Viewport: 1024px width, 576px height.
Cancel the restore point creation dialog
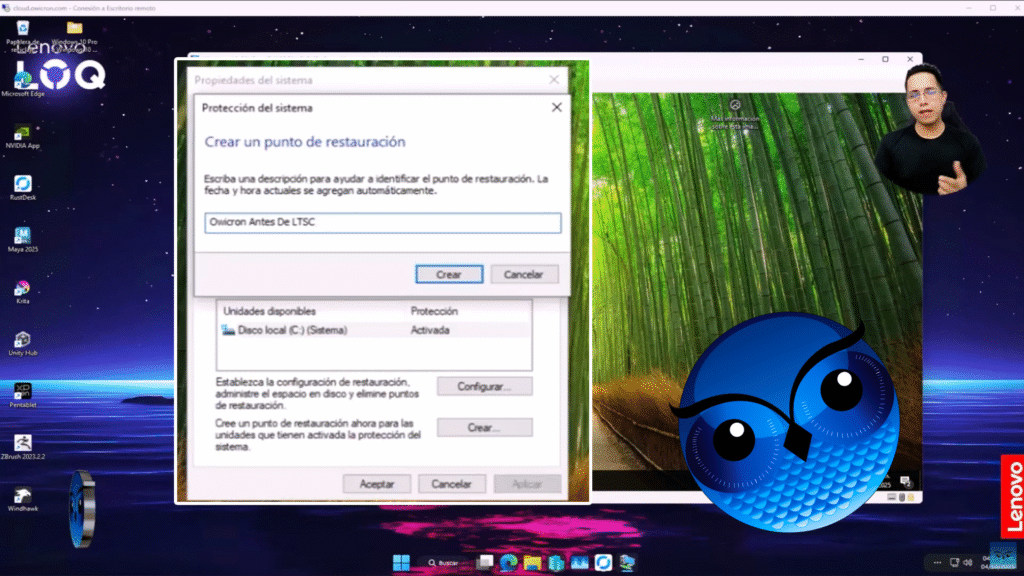click(523, 274)
